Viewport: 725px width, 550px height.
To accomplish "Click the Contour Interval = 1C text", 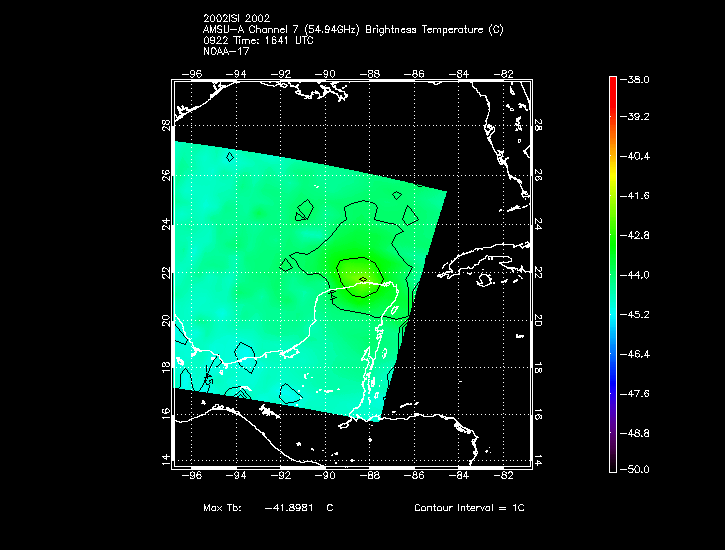I will point(469,508).
